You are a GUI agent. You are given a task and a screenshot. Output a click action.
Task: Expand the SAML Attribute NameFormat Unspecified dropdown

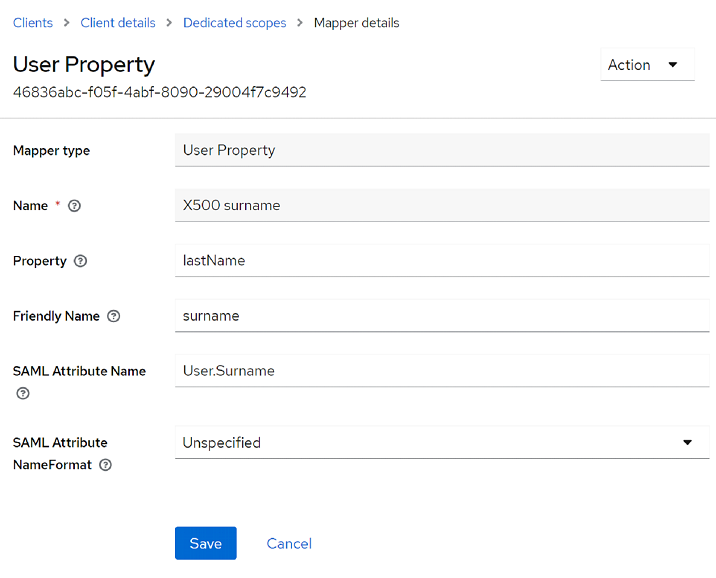pyautogui.click(x=442, y=442)
